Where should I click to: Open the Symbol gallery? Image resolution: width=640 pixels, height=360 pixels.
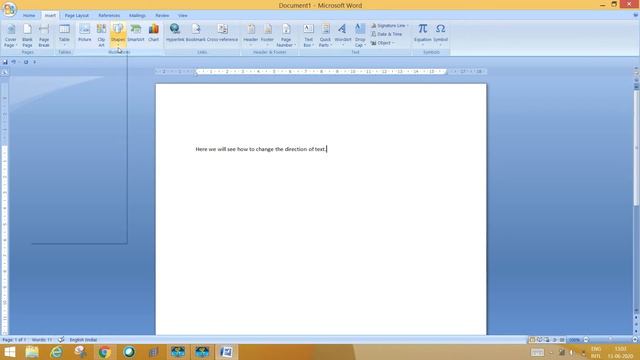[440, 34]
